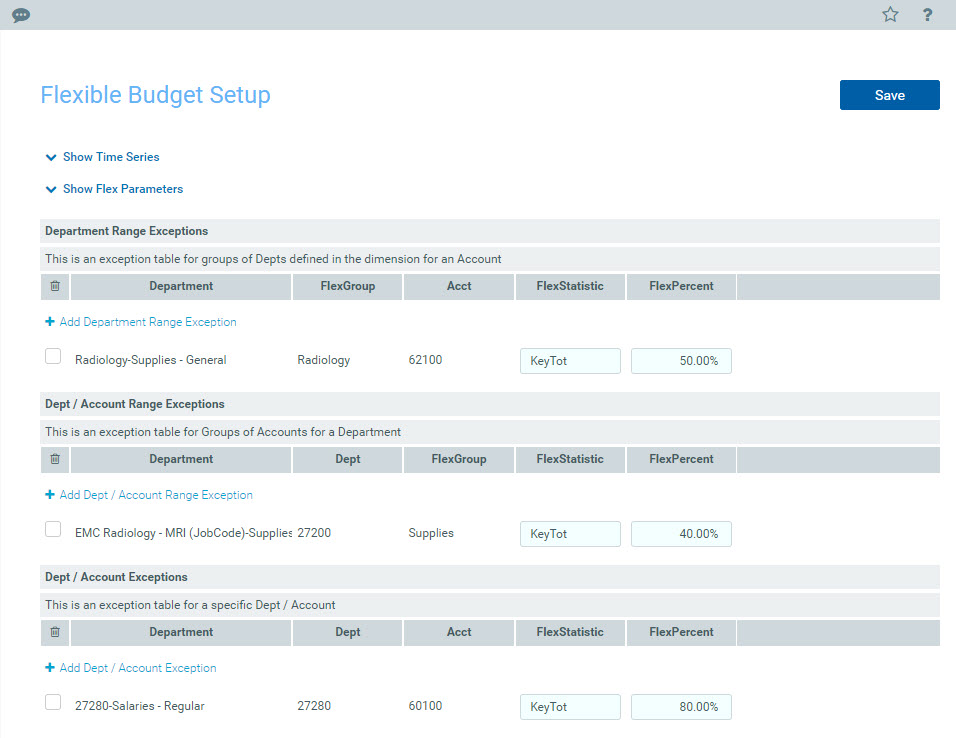Check the Radiology-Supplies - General row checkbox
The image size is (956, 738).
coord(53,357)
